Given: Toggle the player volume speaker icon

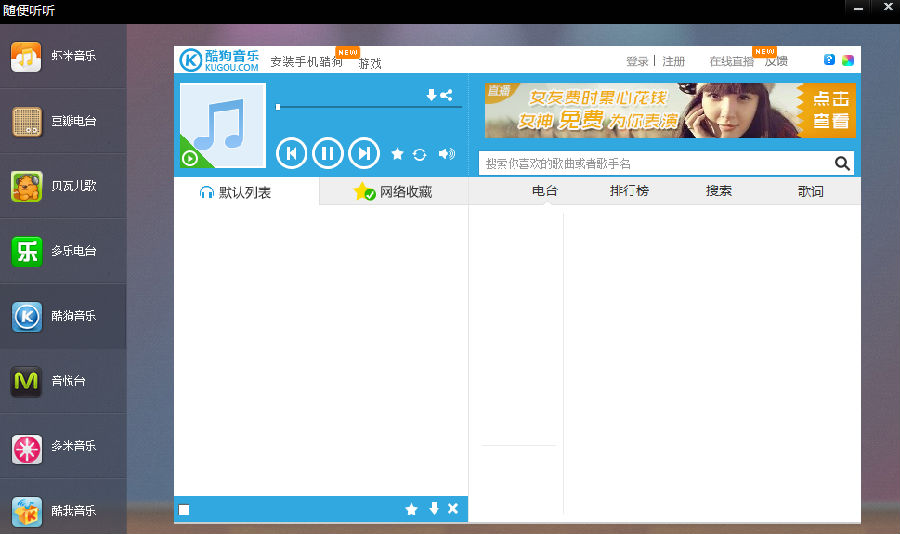Looking at the screenshot, I should tap(446, 154).
